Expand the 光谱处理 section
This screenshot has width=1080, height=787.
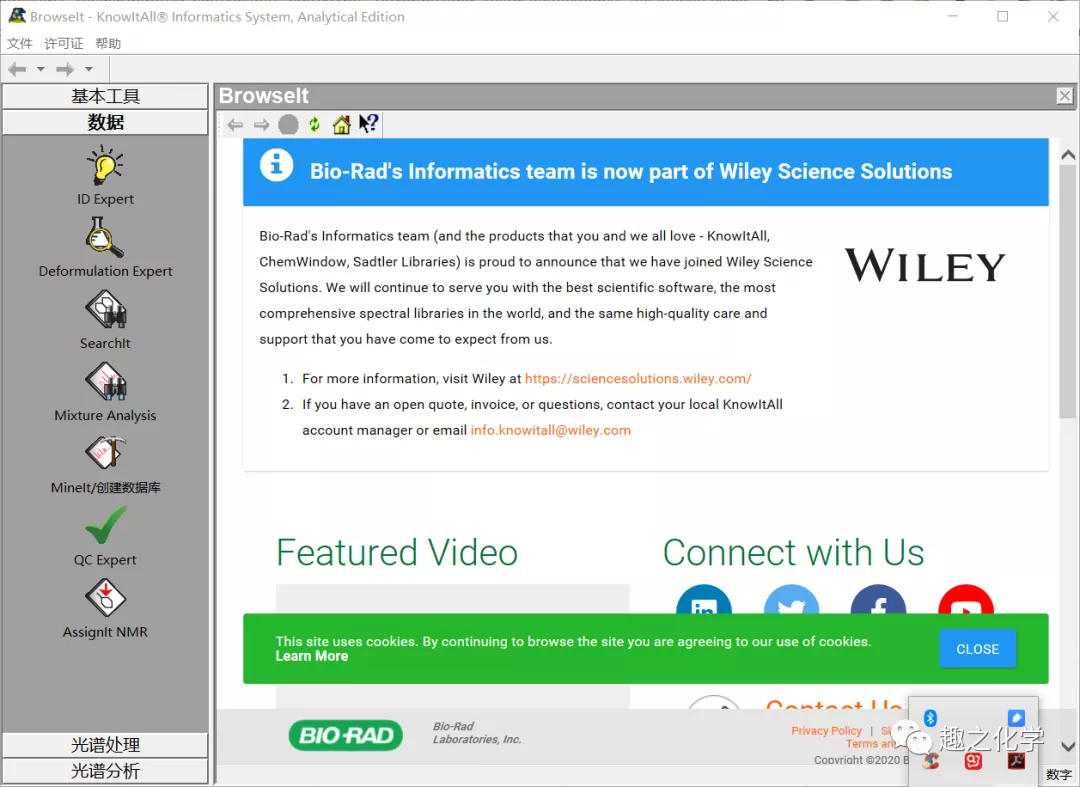tap(105, 745)
